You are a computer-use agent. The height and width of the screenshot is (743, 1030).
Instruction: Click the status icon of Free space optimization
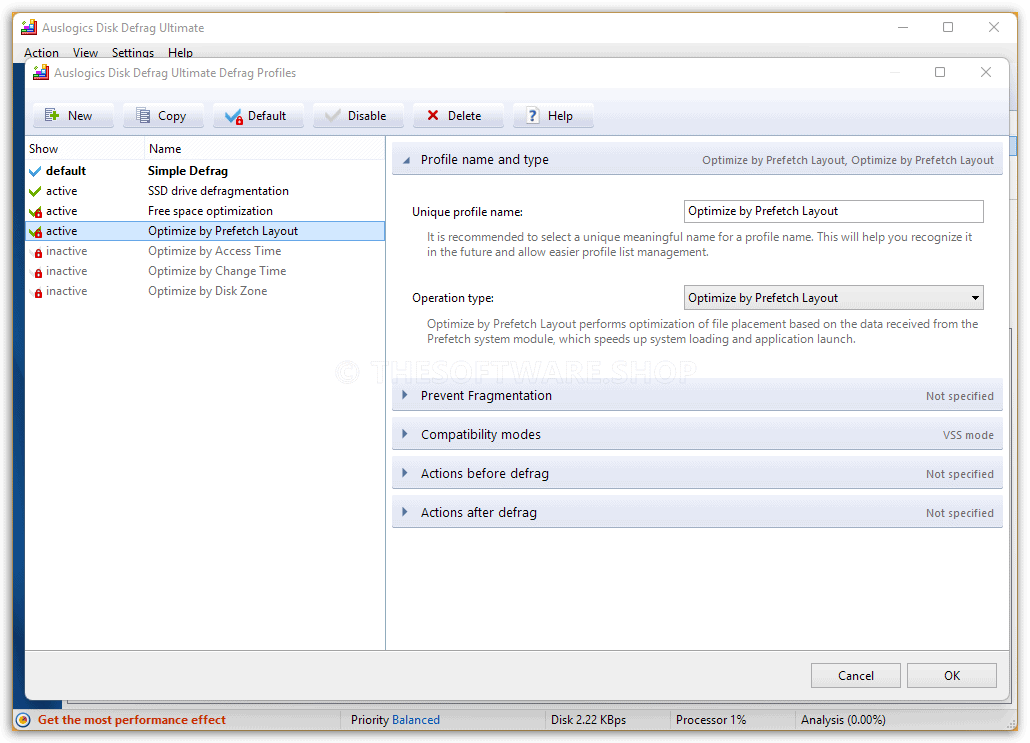35,212
